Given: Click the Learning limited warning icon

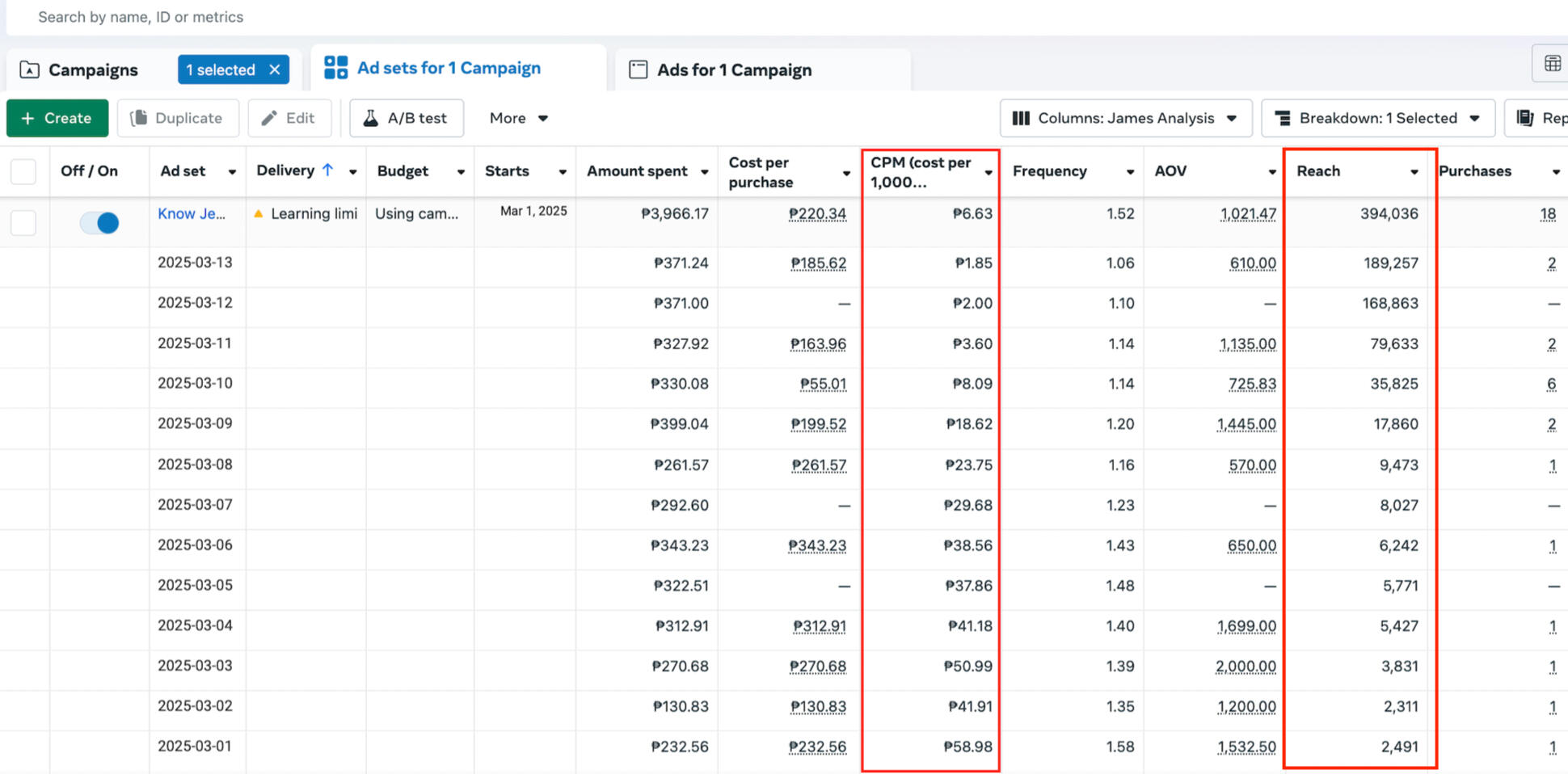Looking at the screenshot, I should pyautogui.click(x=259, y=214).
